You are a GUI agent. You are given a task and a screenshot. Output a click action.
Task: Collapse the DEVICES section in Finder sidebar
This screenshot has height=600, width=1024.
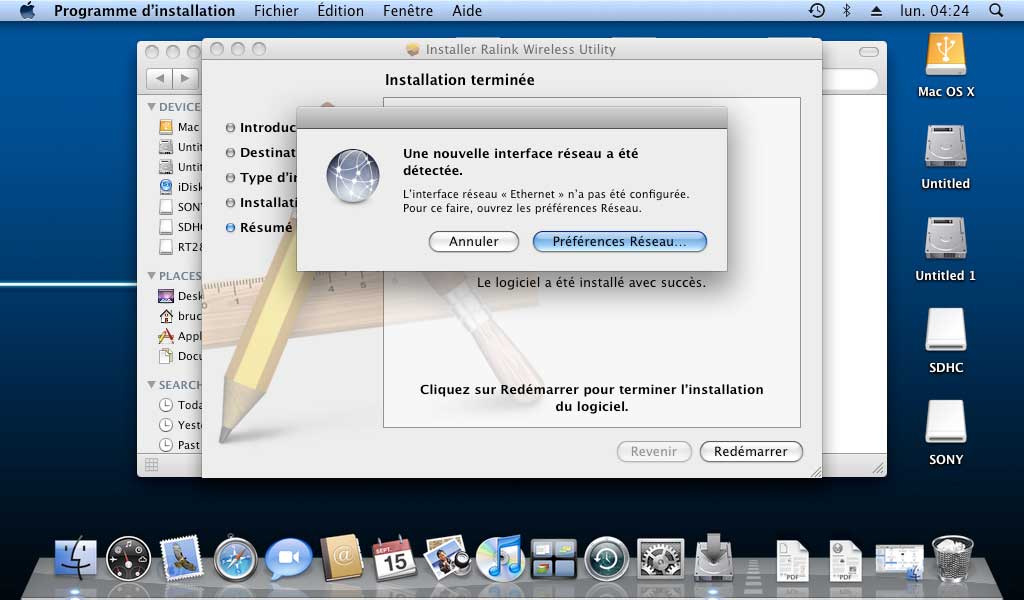coord(152,106)
